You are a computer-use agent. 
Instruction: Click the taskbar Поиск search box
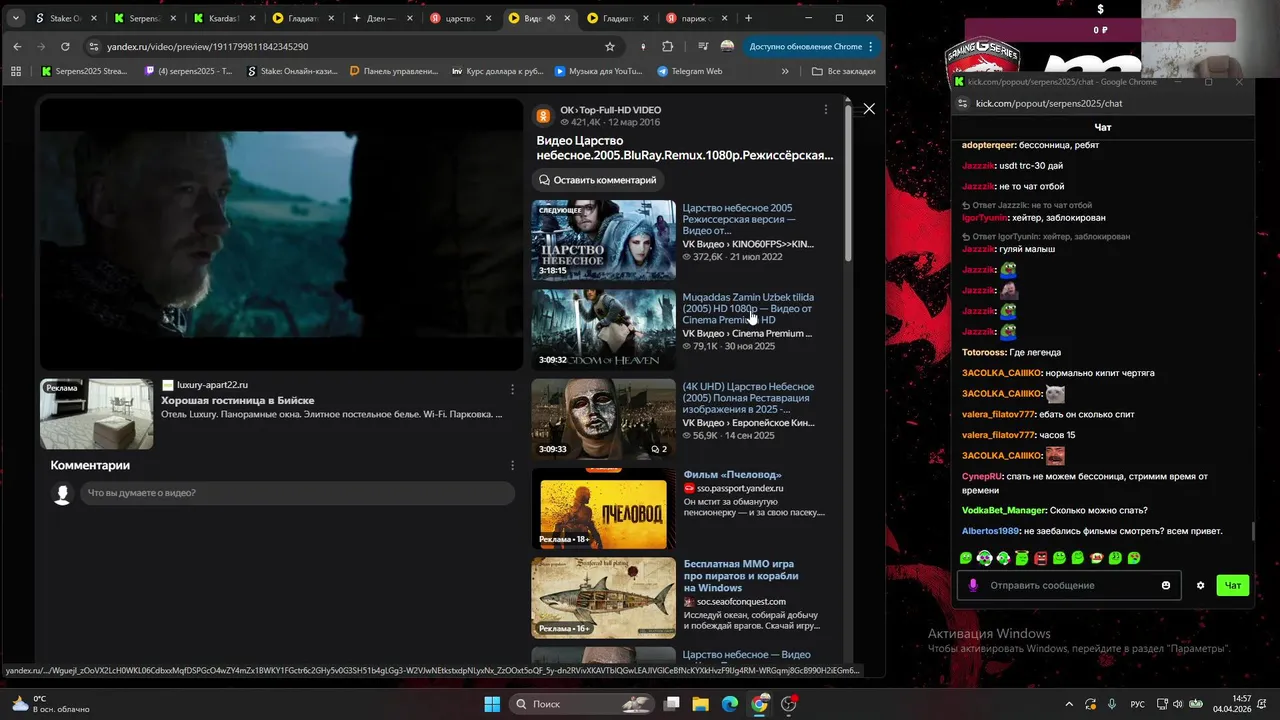pos(582,704)
